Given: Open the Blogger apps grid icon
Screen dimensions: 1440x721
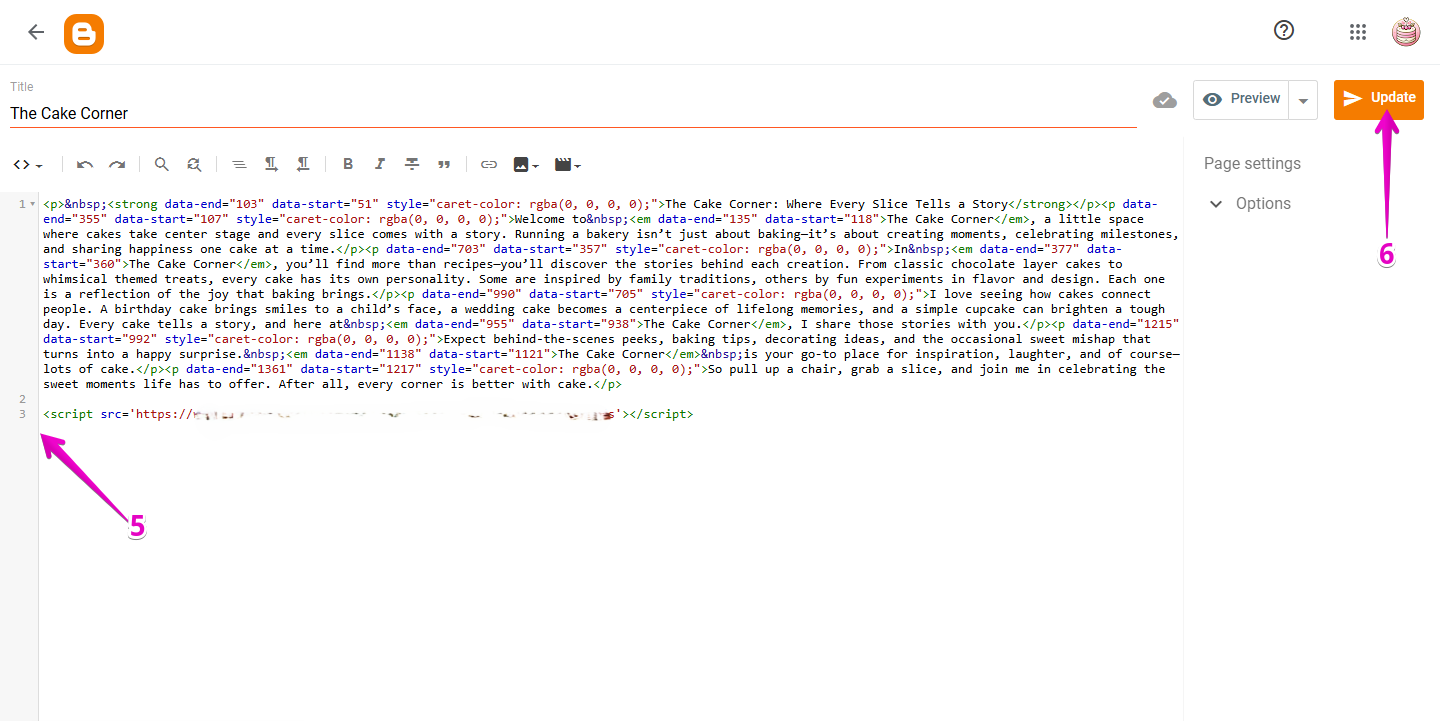Looking at the screenshot, I should coord(1358,31).
